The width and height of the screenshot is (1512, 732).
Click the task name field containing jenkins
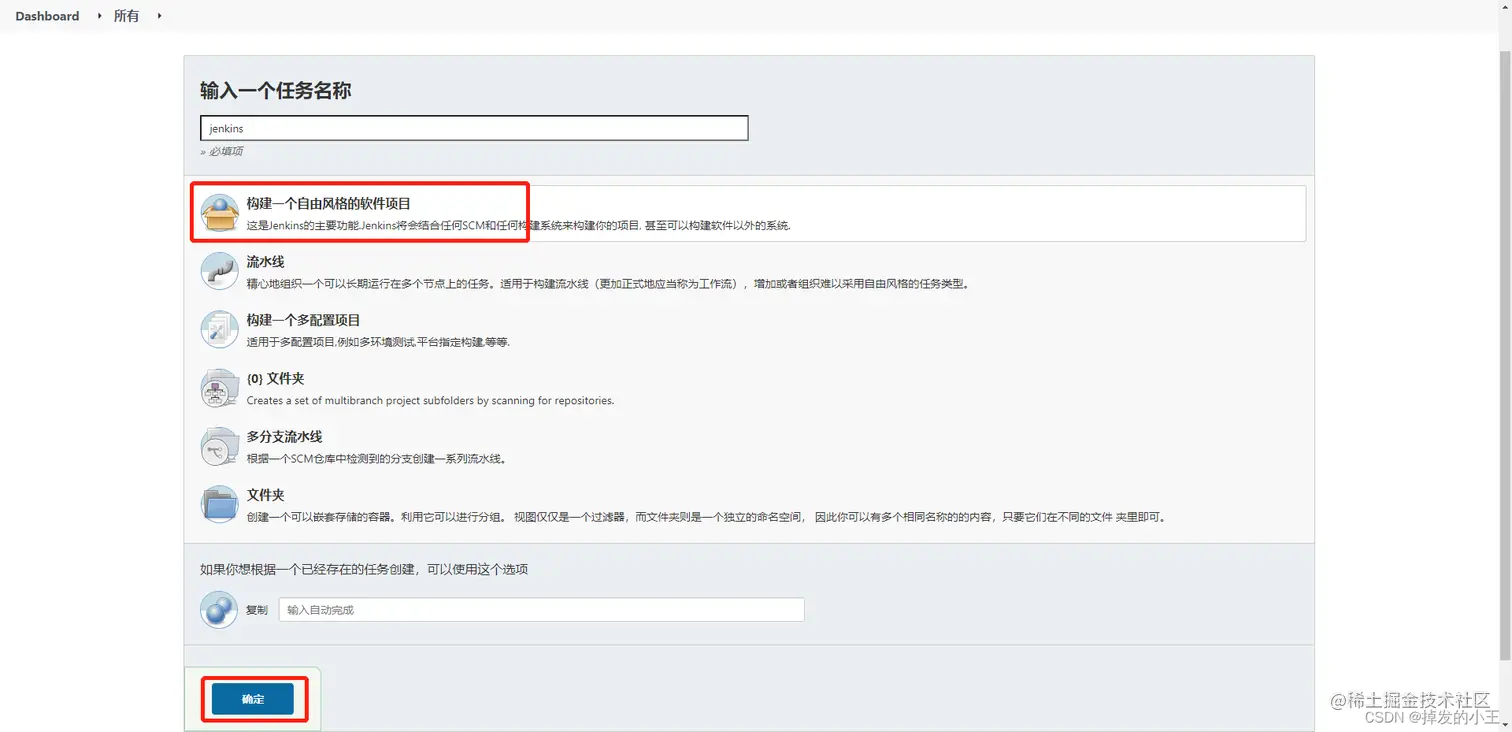[474, 128]
